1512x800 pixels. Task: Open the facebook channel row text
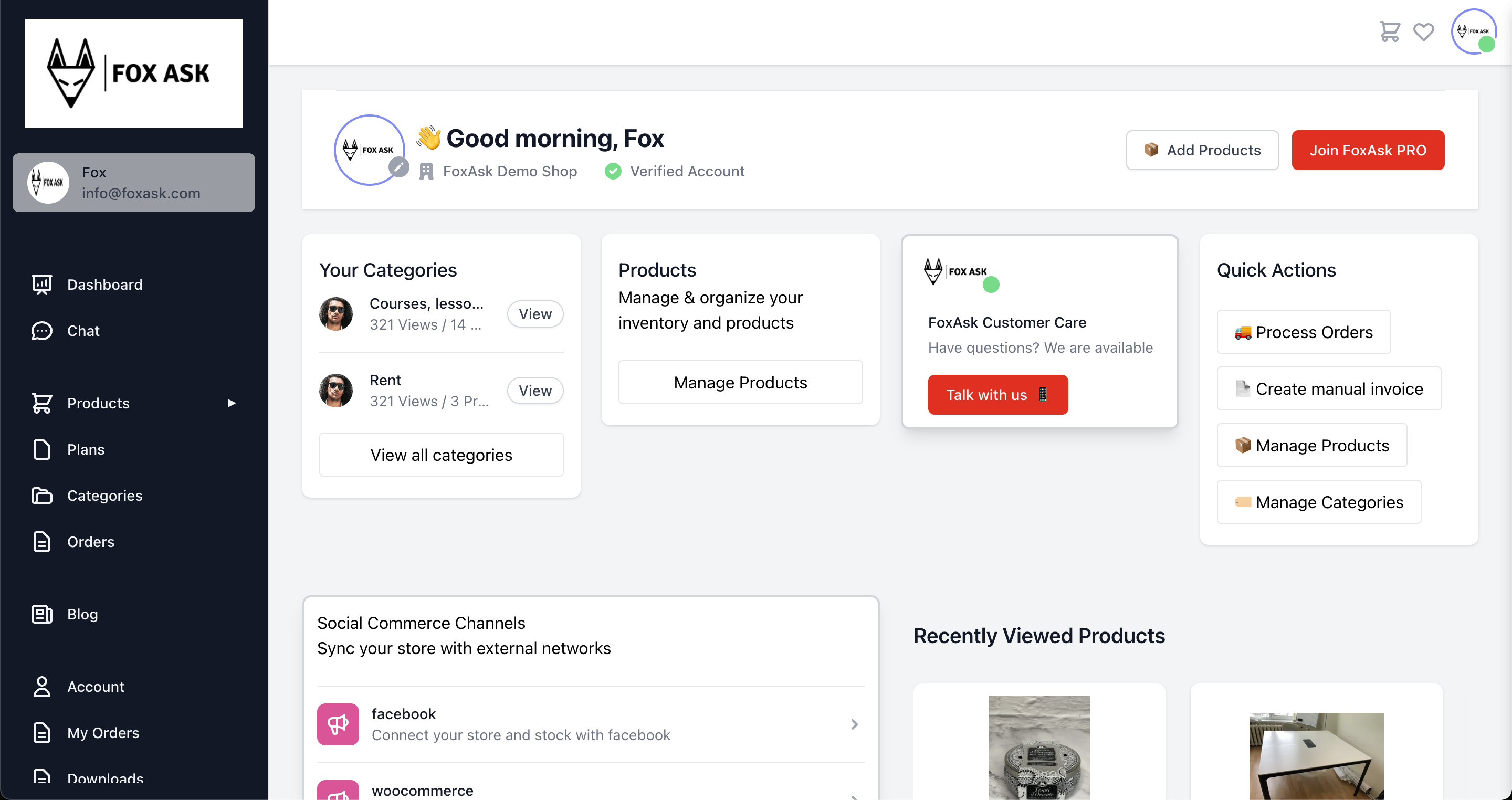(x=521, y=724)
